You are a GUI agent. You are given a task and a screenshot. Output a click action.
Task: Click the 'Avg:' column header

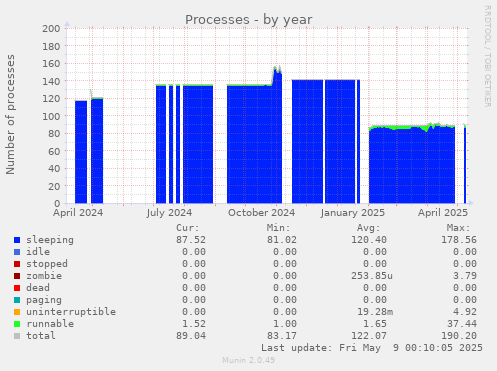click(369, 228)
